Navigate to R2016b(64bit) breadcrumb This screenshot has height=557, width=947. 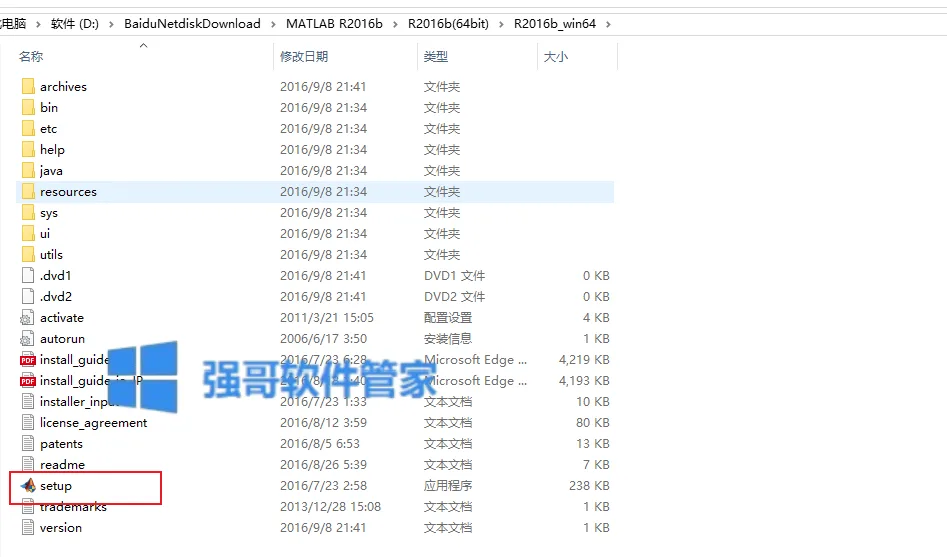448,24
